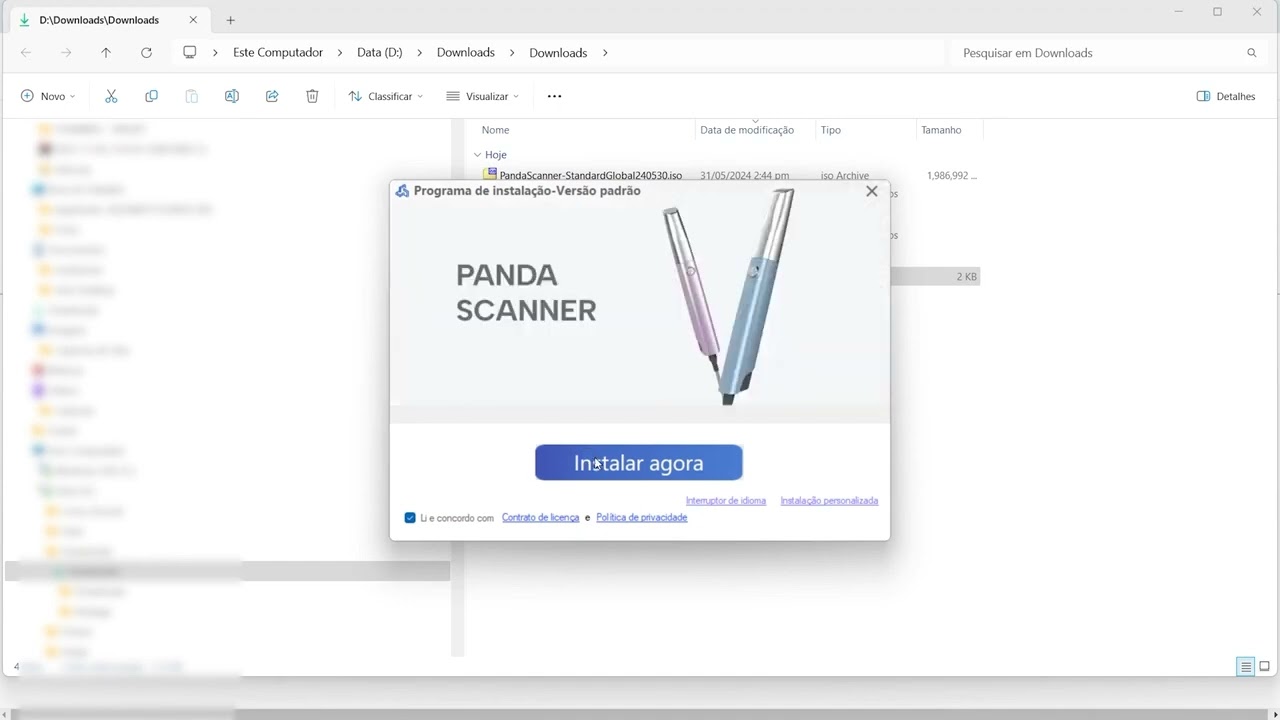Click Este Computador breadcrumb
Screen dimensions: 1280x720
278,53
